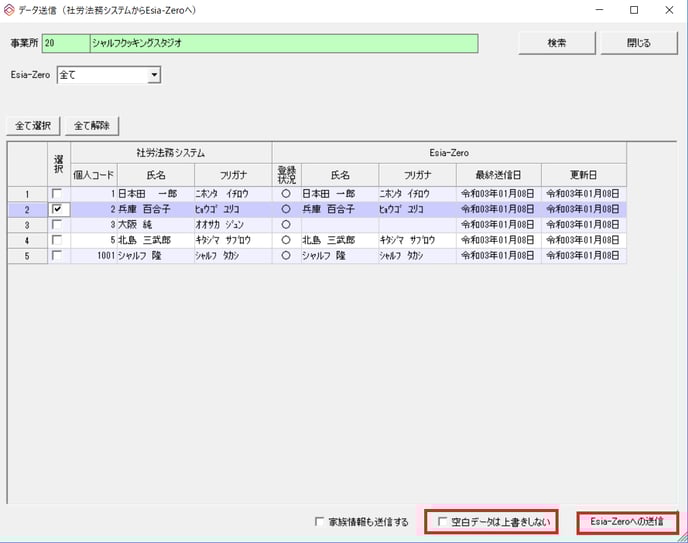This screenshot has width=688, height=543.
Task: Click 個人コード cell 1001
Action: [x=94, y=256]
